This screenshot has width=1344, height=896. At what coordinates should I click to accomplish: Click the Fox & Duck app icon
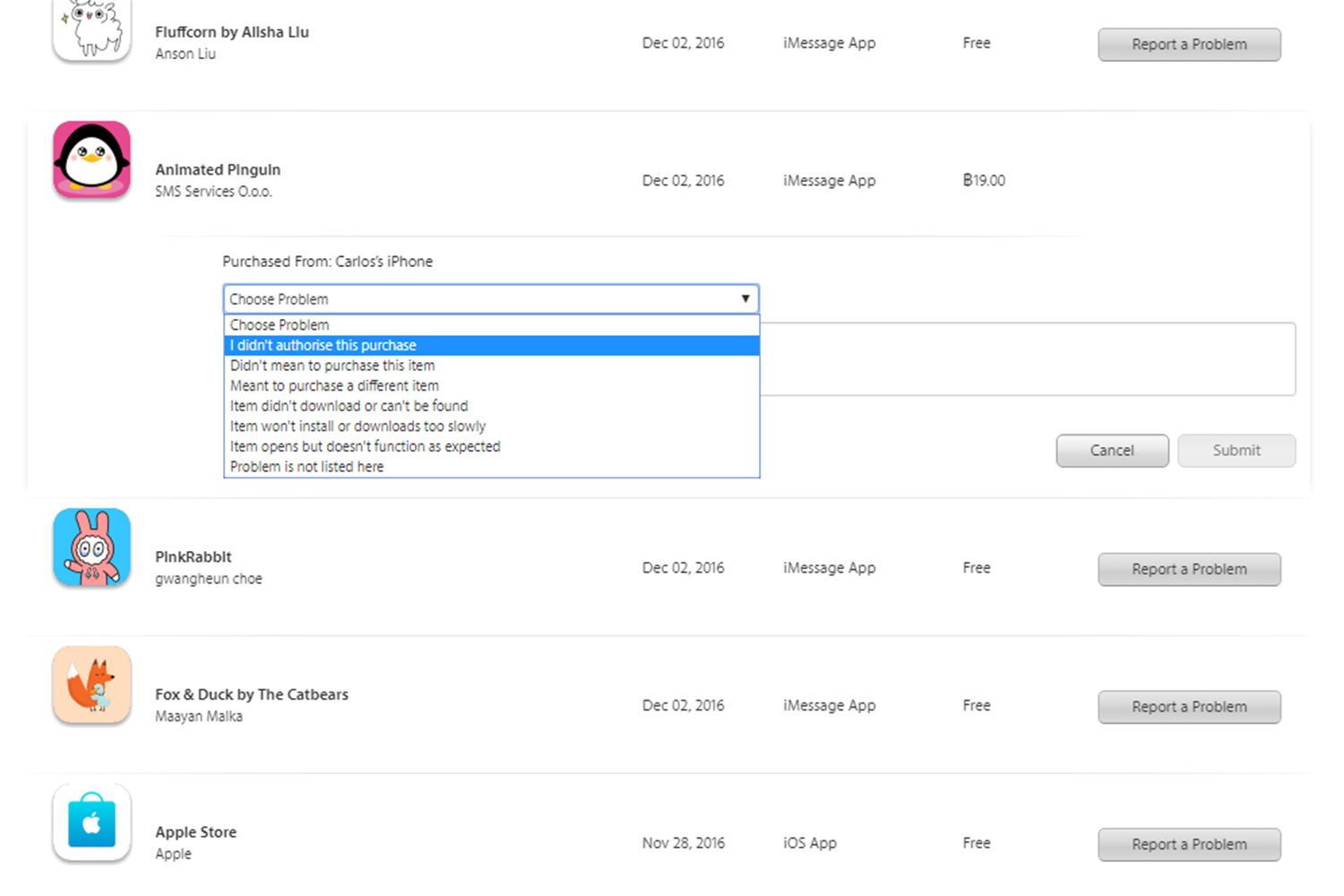click(x=91, y=685)
